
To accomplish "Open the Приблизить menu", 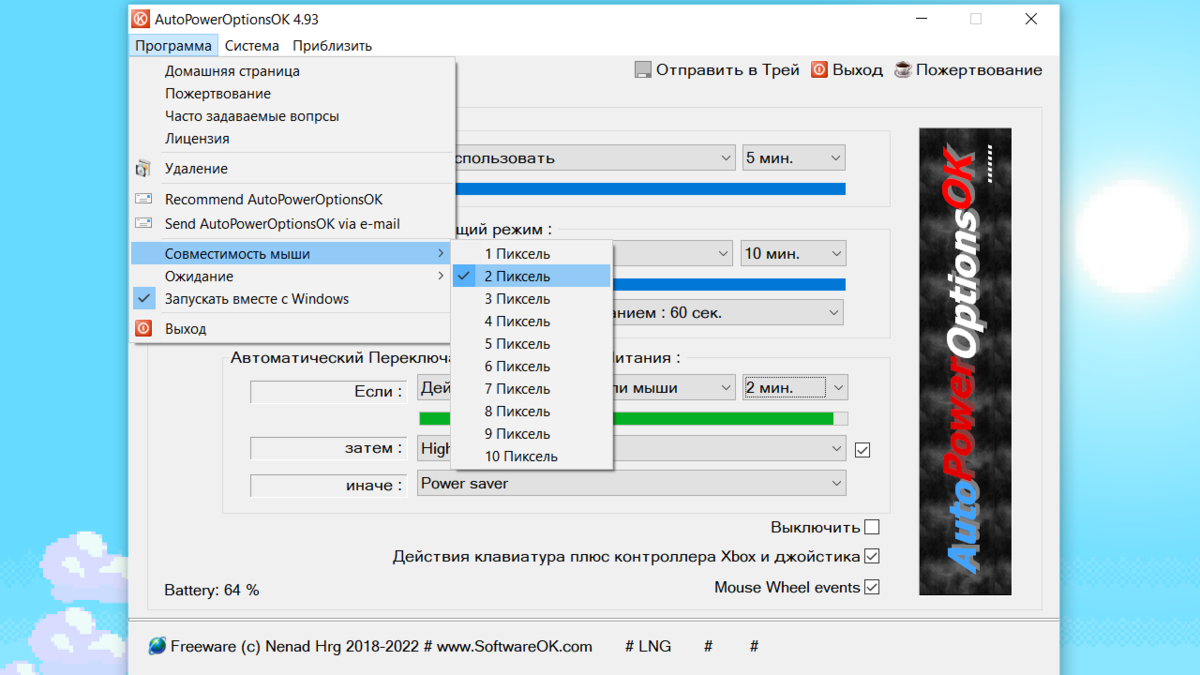I will click(x=332, y=45).
